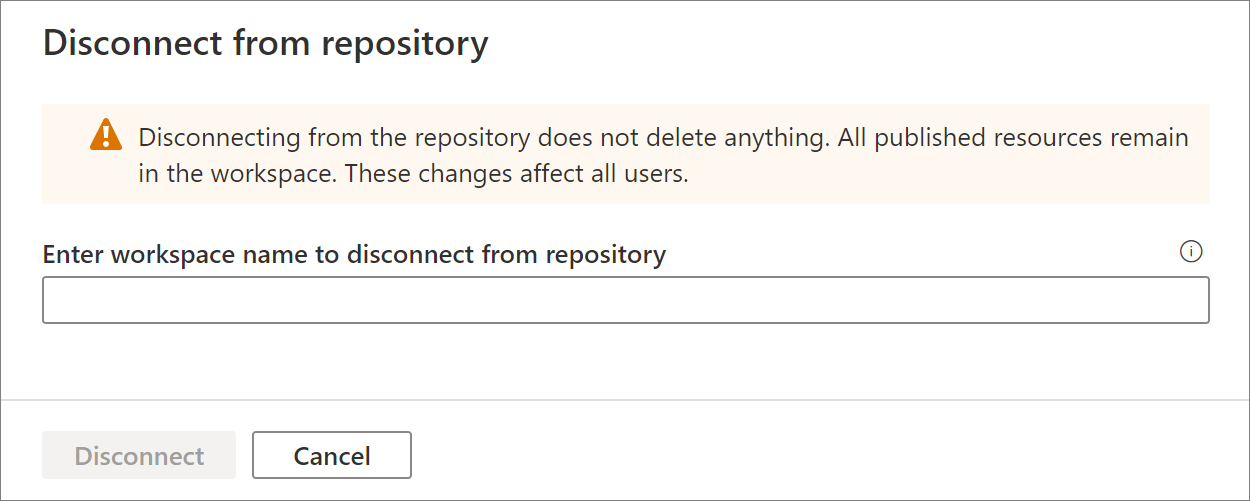Viewport: 1250px width, 501px height.
Task: Click the info icon above the text field
Action: (1191, 252)
